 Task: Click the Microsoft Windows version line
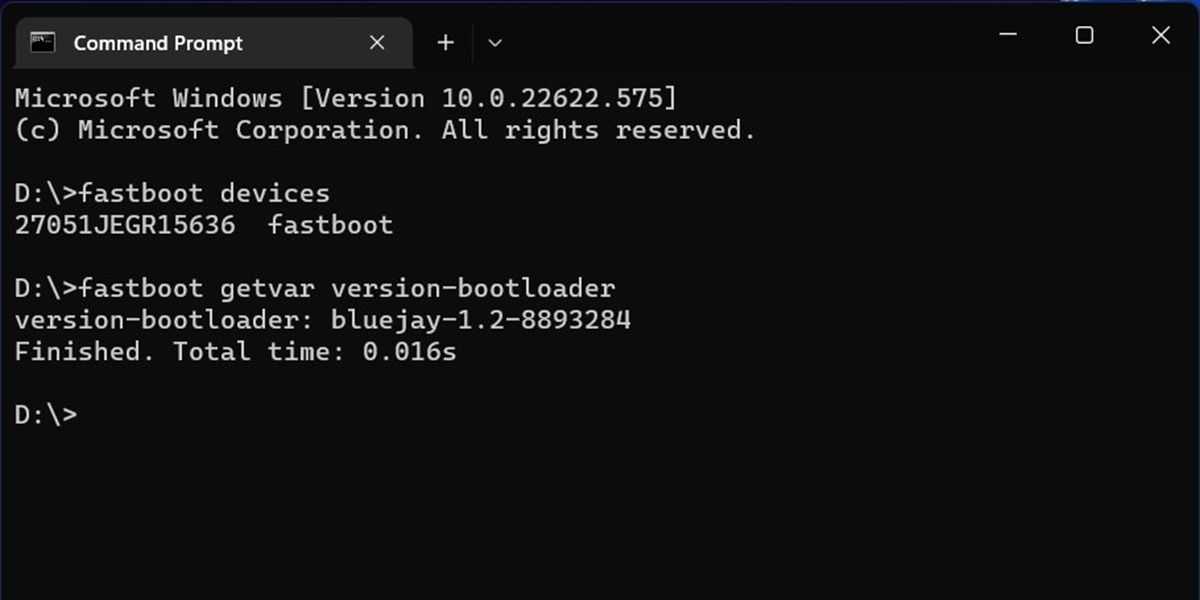pyautogui.click(x=345, y=98)
